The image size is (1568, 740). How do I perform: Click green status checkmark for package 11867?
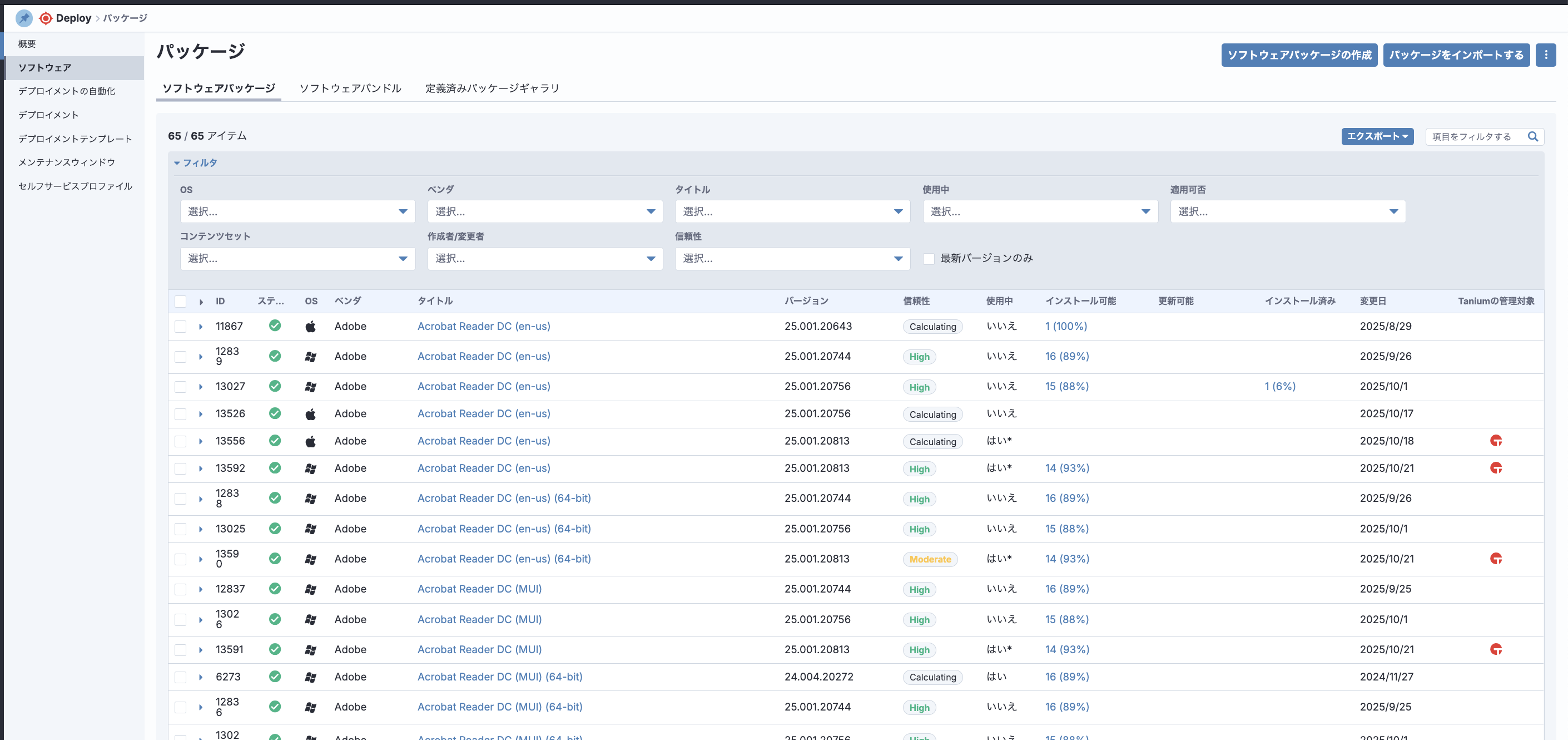[x=275, y=326]
